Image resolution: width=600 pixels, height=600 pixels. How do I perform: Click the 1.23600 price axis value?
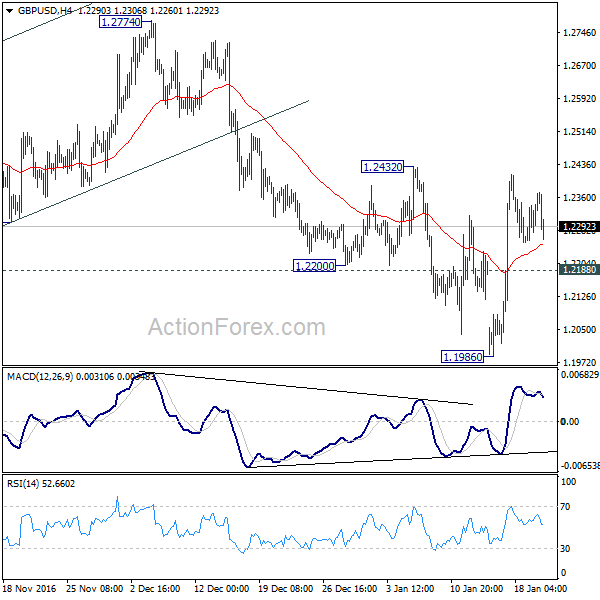(x=579, y=197)
